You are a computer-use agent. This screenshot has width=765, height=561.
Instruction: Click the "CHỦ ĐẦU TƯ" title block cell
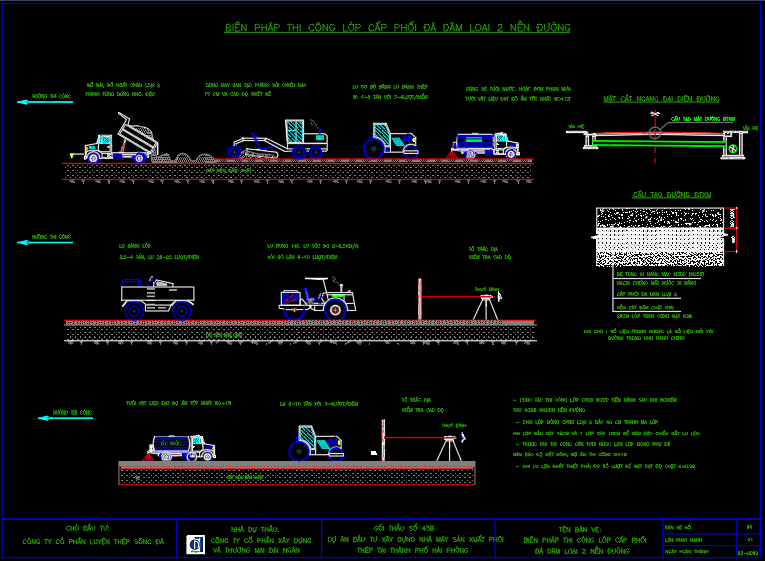point(89,537)
